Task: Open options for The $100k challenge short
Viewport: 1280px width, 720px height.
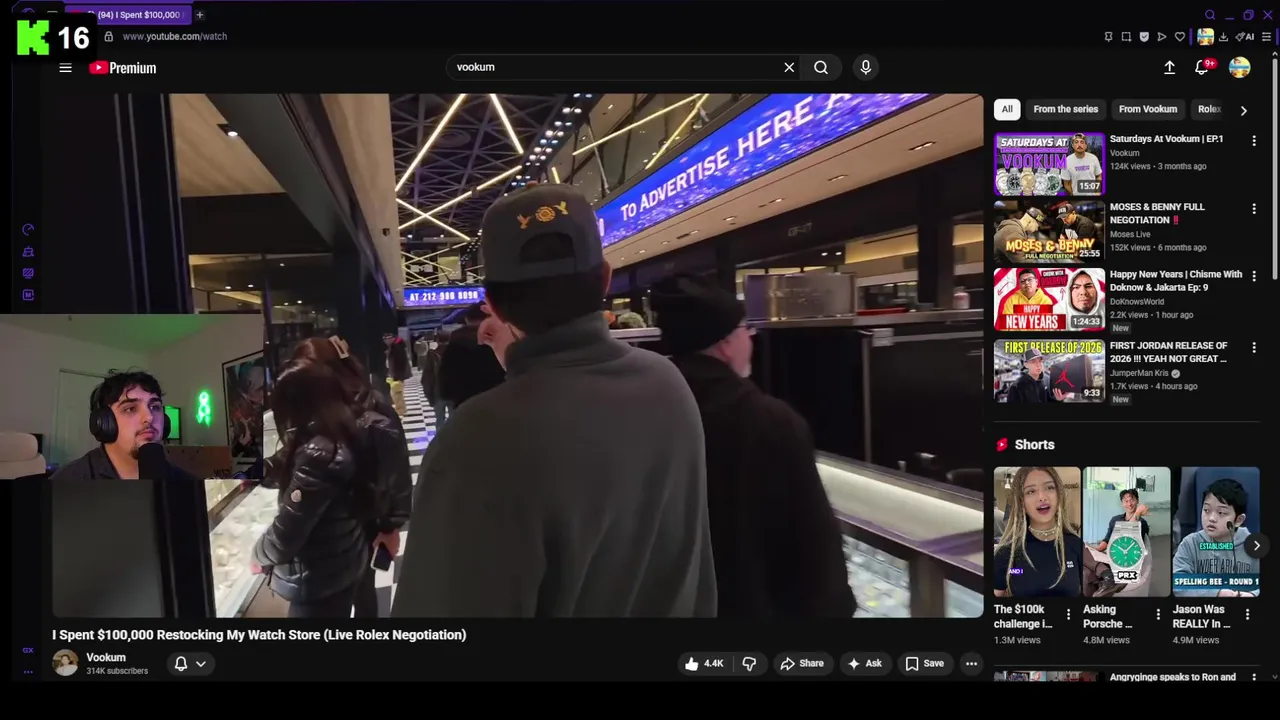Action: [x=1068, y=614]
